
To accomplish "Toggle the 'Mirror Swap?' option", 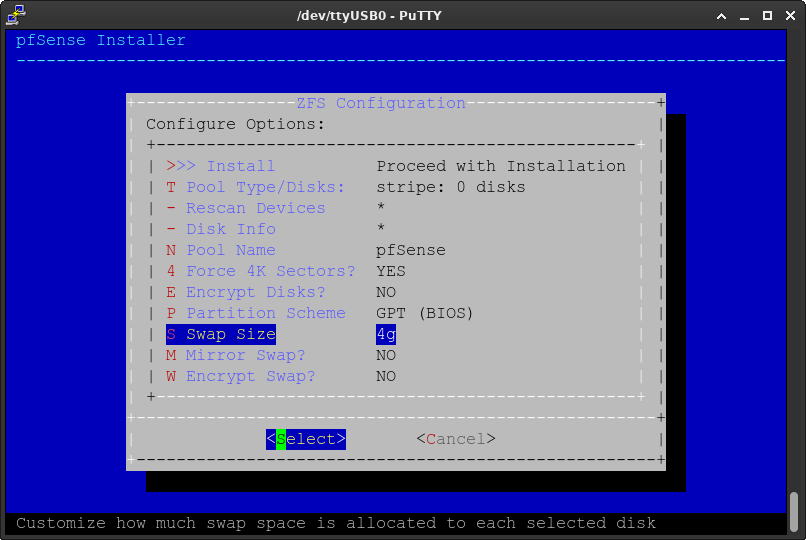I will 235,356.
